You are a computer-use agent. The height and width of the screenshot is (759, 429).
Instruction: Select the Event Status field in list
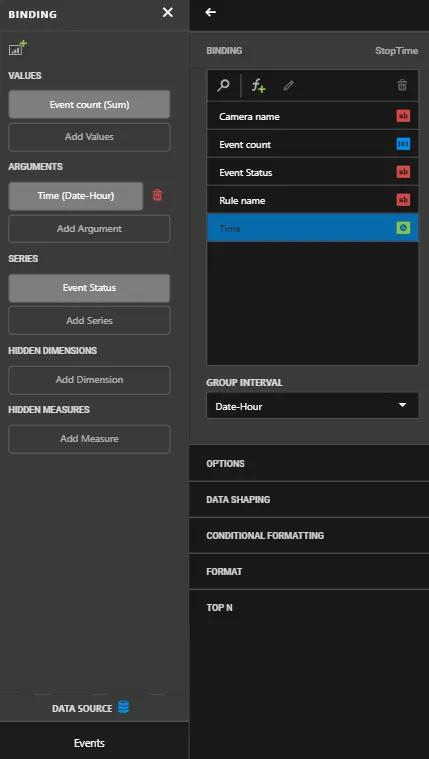(312, 172)
